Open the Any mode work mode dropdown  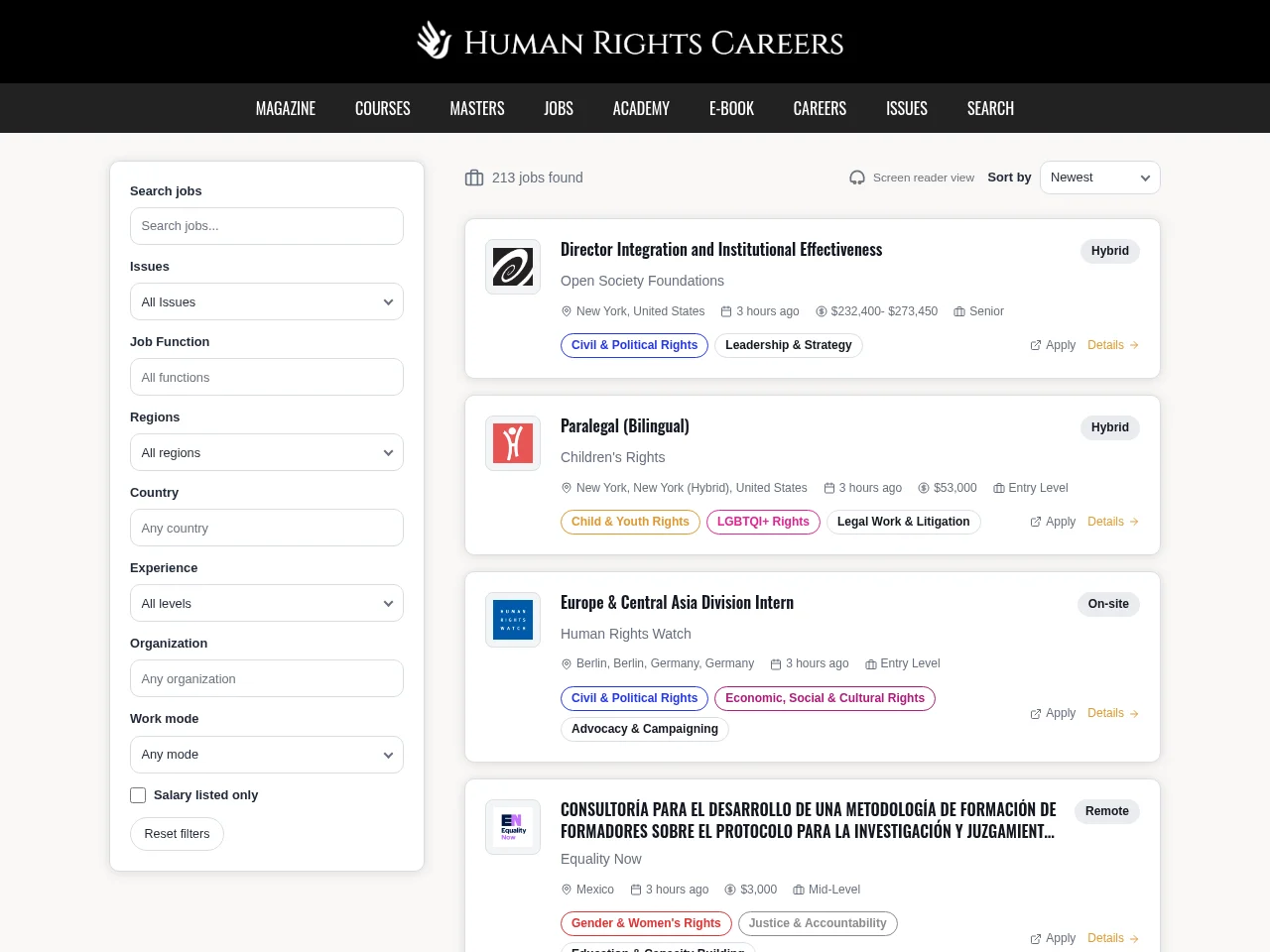267,755
